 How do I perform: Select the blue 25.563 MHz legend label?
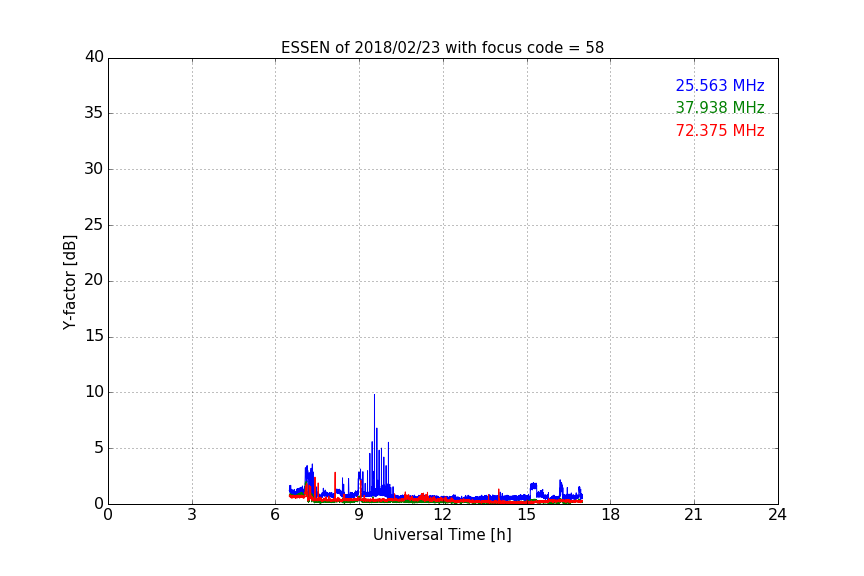coord(720,85)
